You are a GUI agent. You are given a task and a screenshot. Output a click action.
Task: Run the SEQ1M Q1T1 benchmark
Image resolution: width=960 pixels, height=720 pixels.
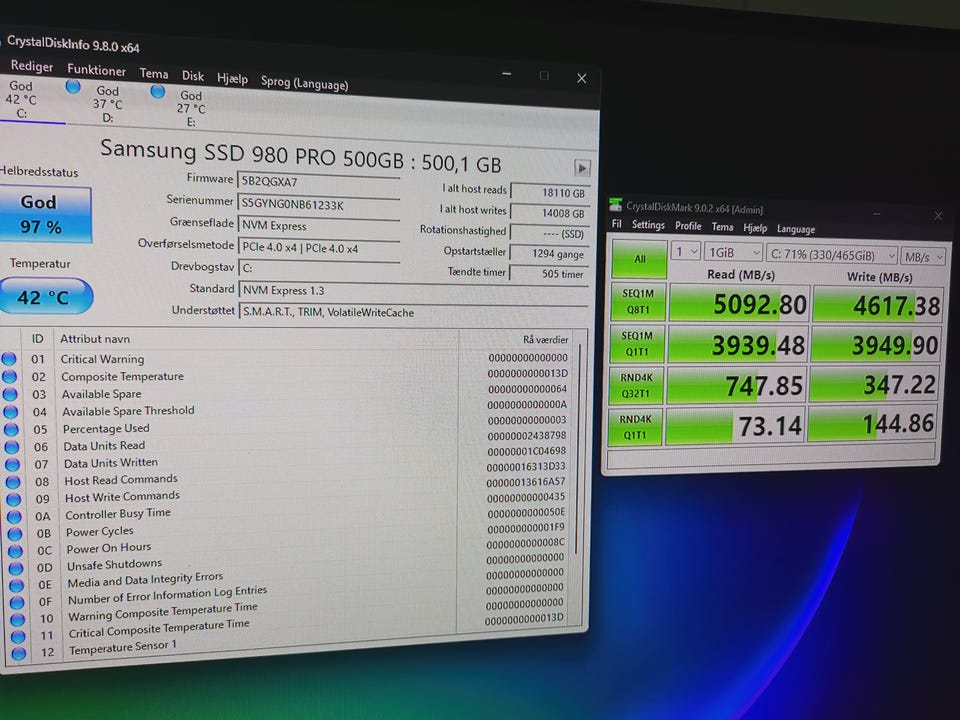(x=636, y=343)
